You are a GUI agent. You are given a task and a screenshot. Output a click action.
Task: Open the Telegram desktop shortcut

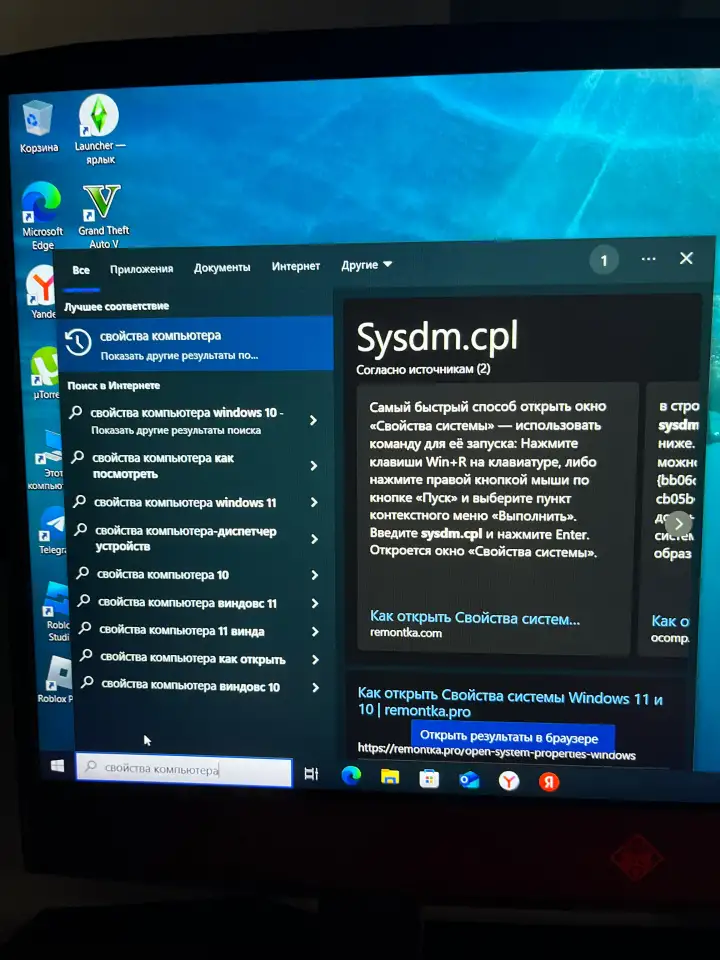[53, 523]
